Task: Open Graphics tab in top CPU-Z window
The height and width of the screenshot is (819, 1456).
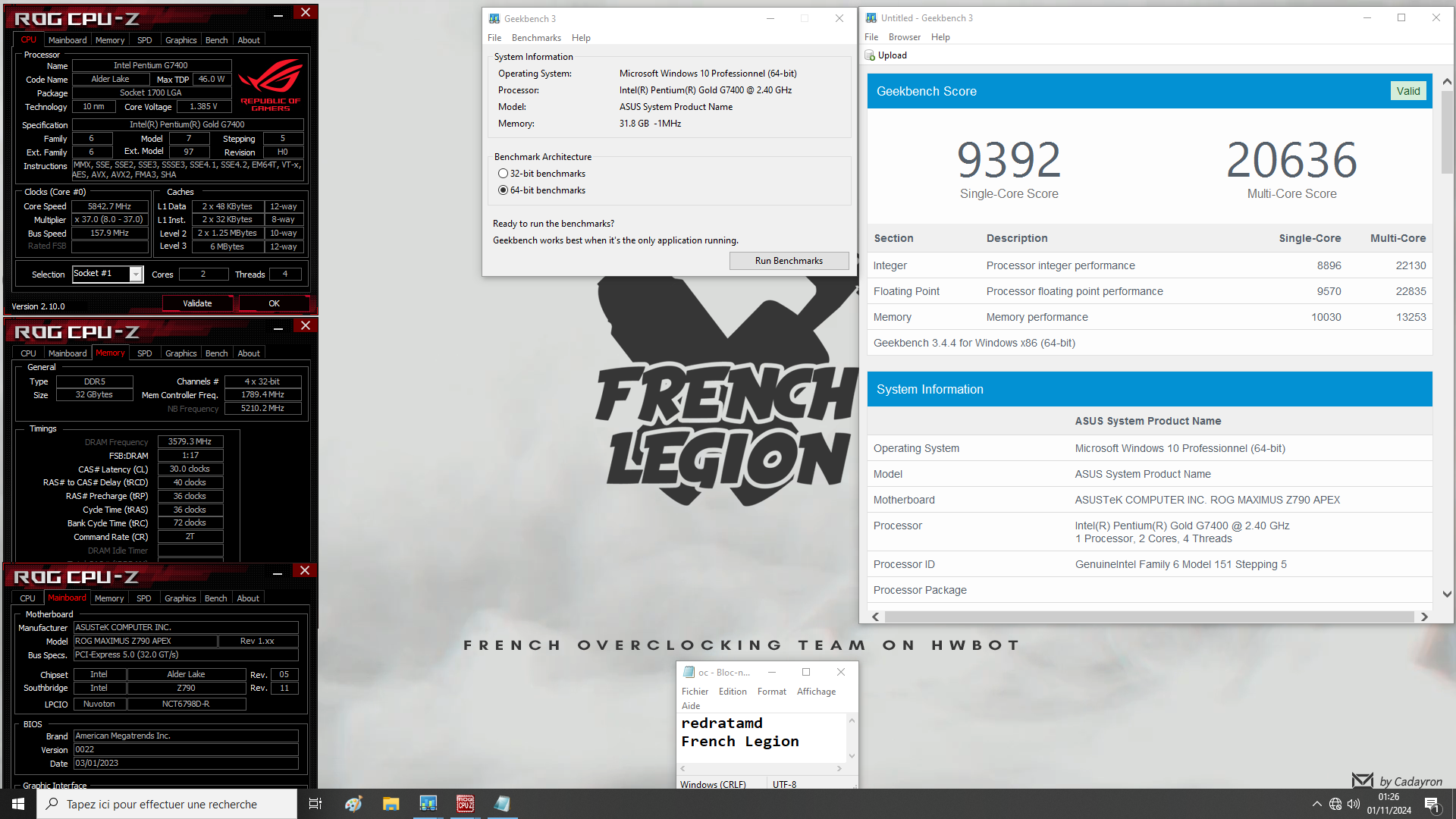Action: tap(180, 40)
